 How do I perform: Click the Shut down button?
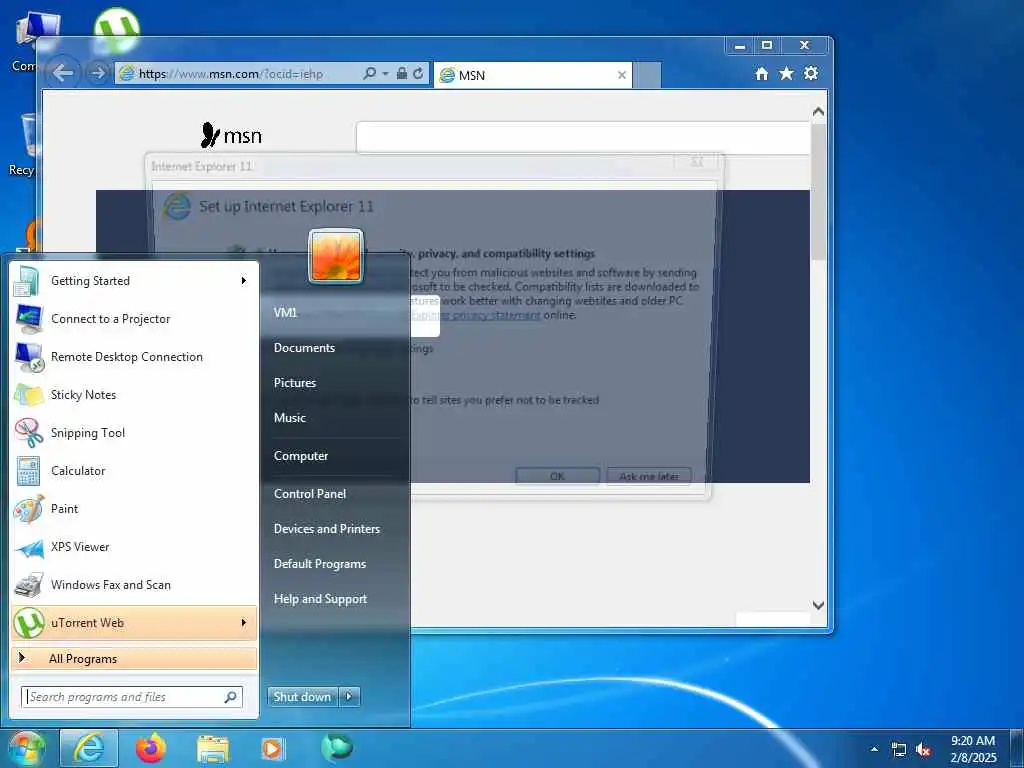303,697
